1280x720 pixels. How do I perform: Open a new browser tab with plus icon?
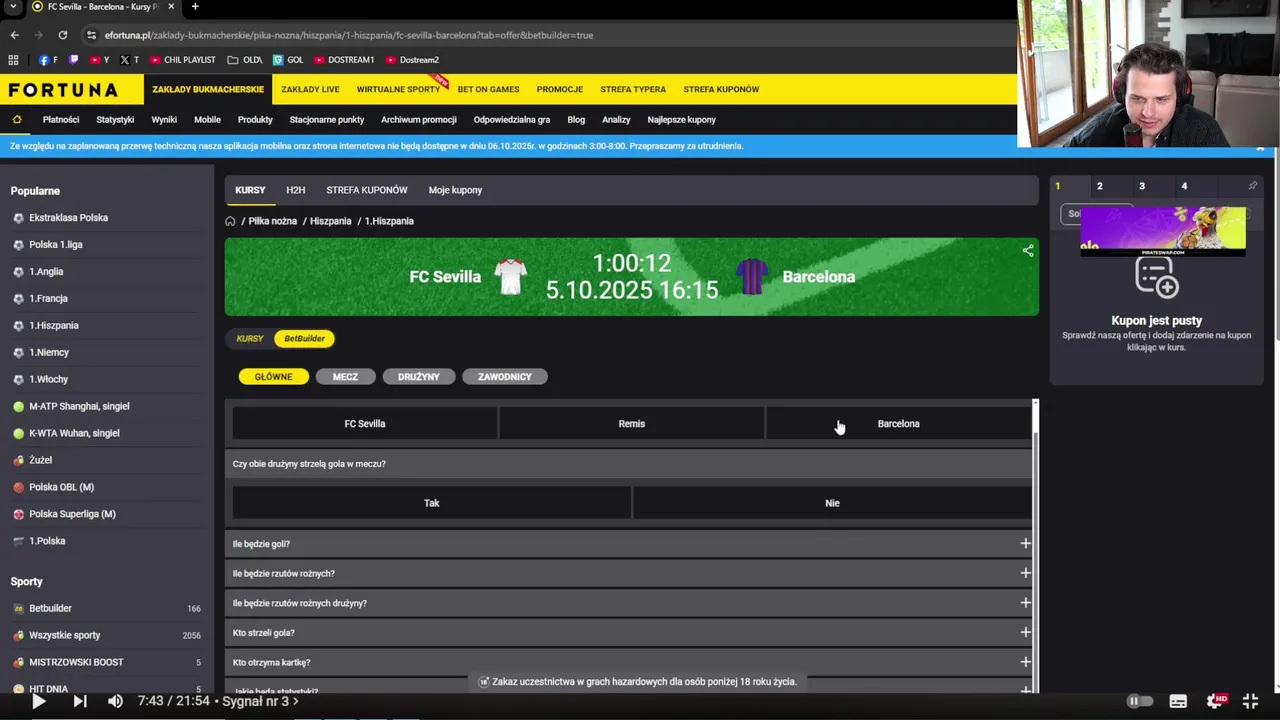[x=195, y=7]
